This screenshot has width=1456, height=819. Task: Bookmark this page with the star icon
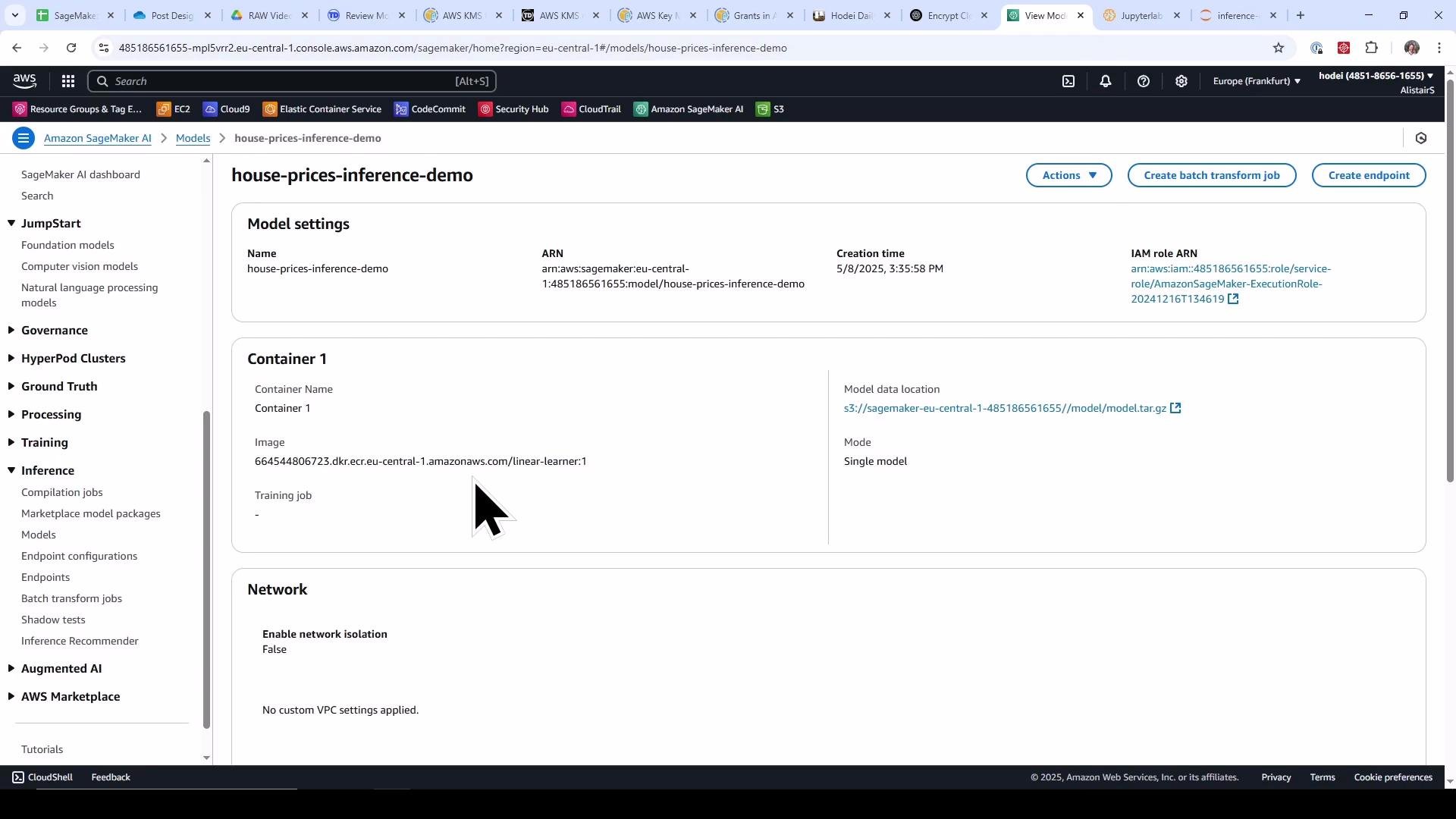[1279, 48]
